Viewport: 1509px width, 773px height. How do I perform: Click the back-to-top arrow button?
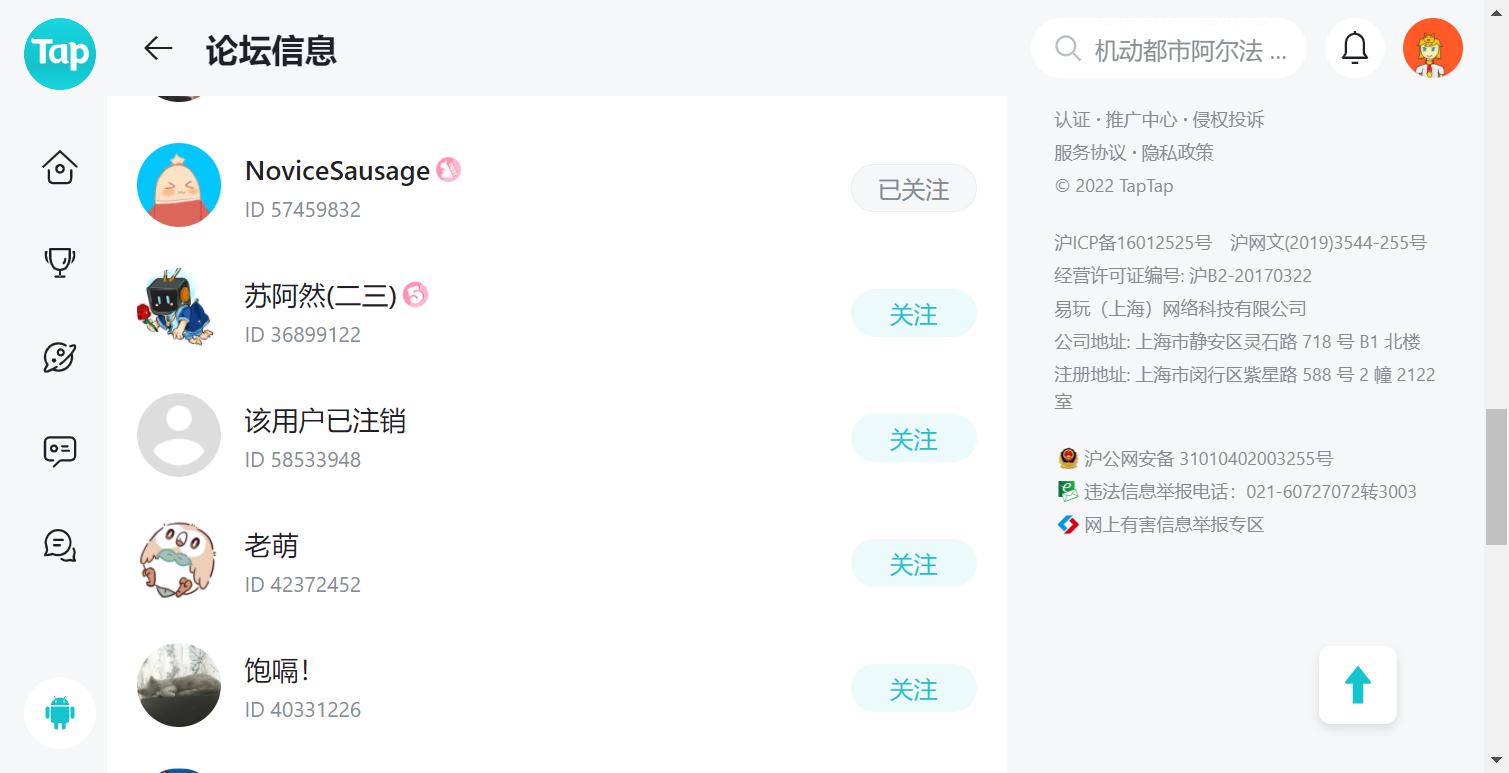(1357, 685)
